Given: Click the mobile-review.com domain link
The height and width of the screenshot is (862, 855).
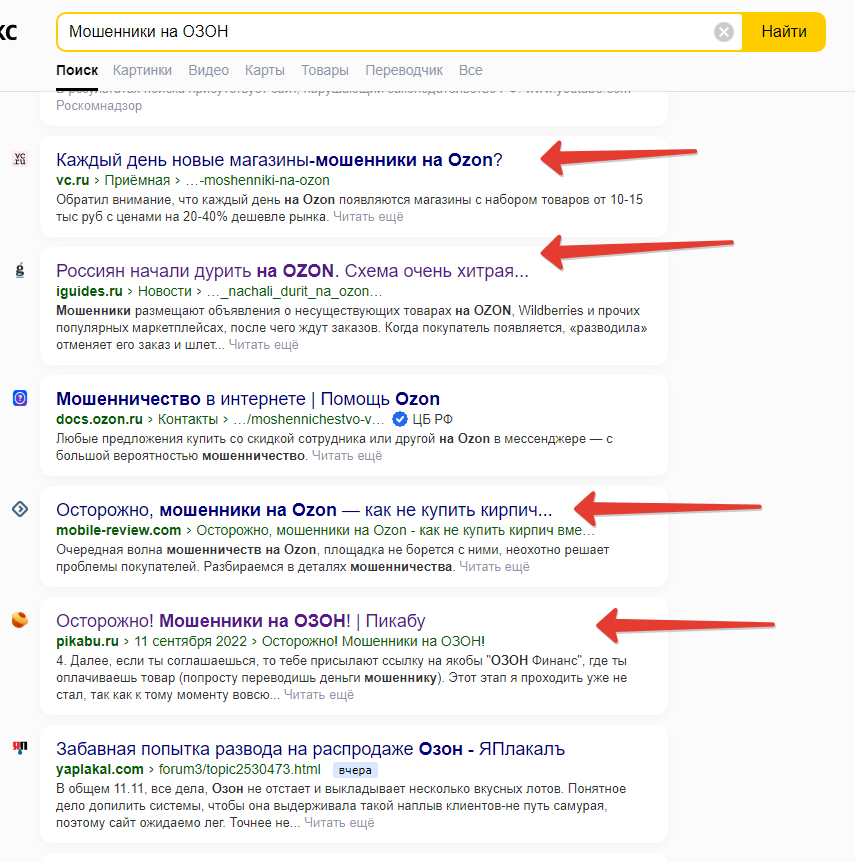Looking at the screenshot, I should coord(118,531).
